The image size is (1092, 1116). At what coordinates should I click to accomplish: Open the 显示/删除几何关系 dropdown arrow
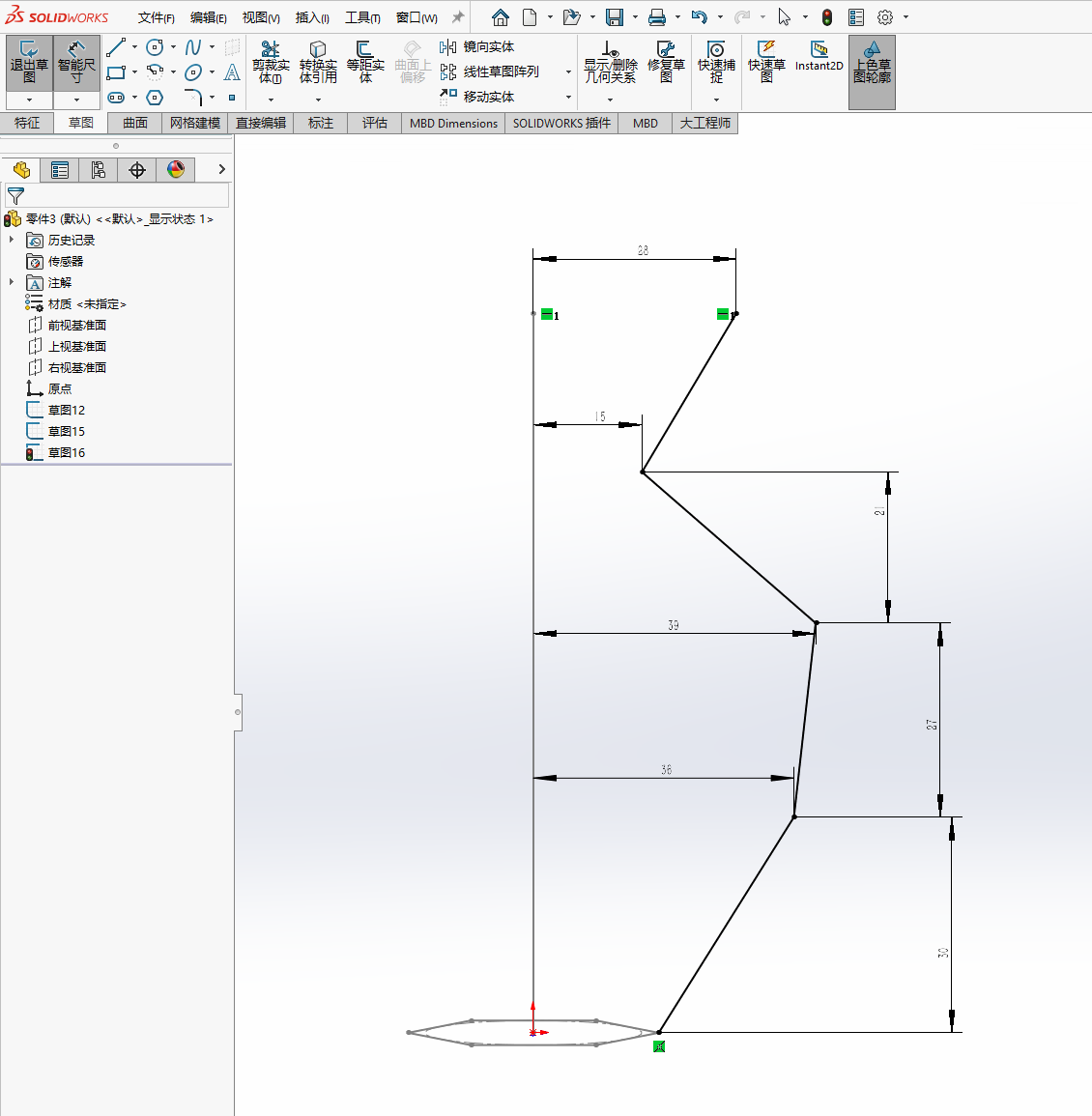pyautogui.click(x=610, y=100)
